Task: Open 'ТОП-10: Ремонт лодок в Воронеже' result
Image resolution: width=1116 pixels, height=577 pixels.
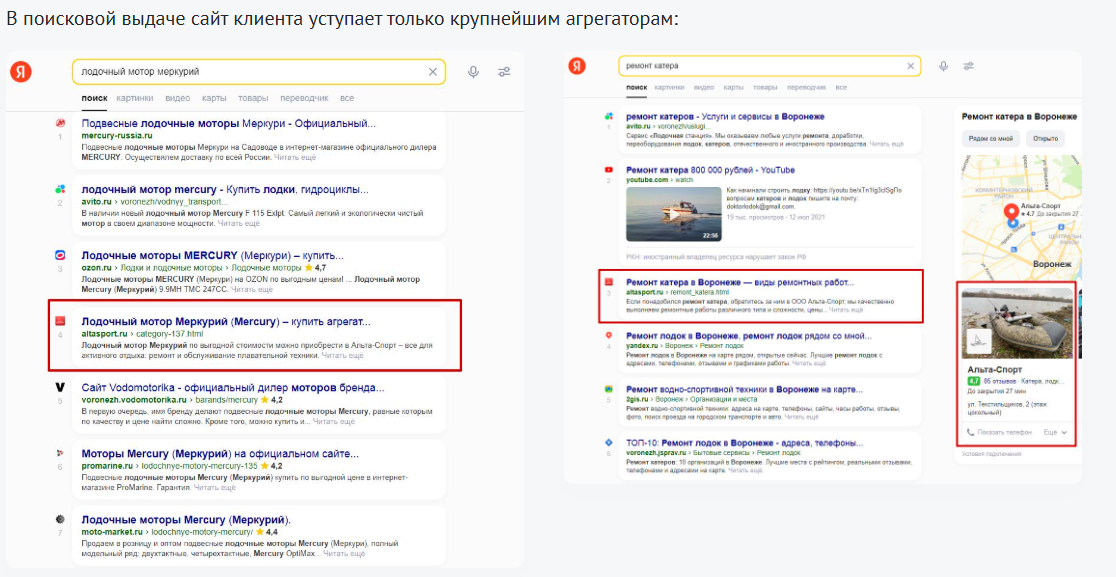Action: point(744,443)
